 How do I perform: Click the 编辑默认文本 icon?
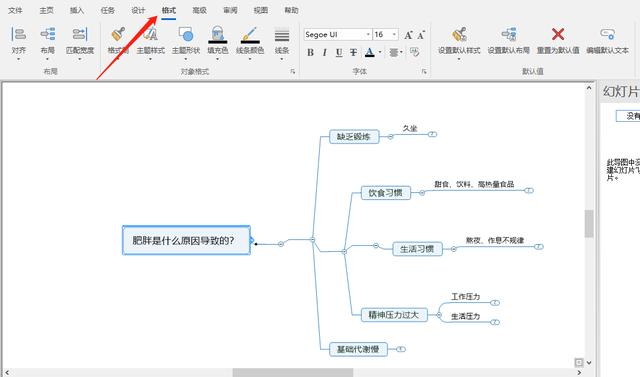point(607,34)
